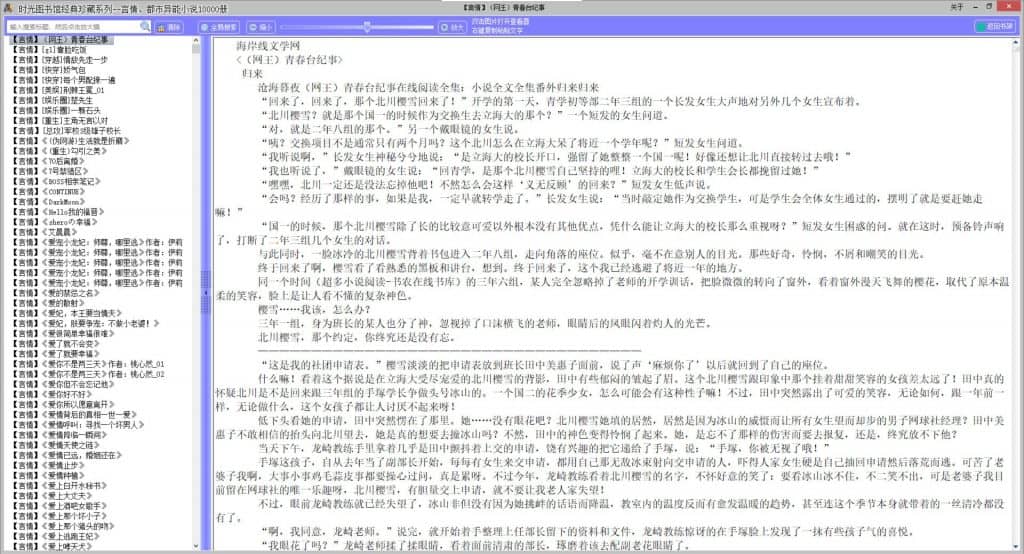Click the app logo in title bar
This screenshot has width=1024, height=554.
(x=8, y=7)
